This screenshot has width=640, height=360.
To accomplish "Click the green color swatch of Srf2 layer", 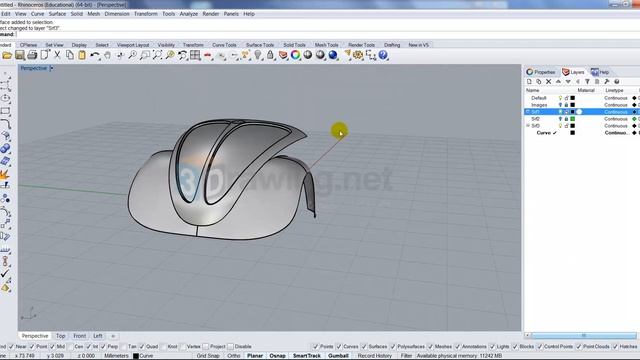I will 573,119.
